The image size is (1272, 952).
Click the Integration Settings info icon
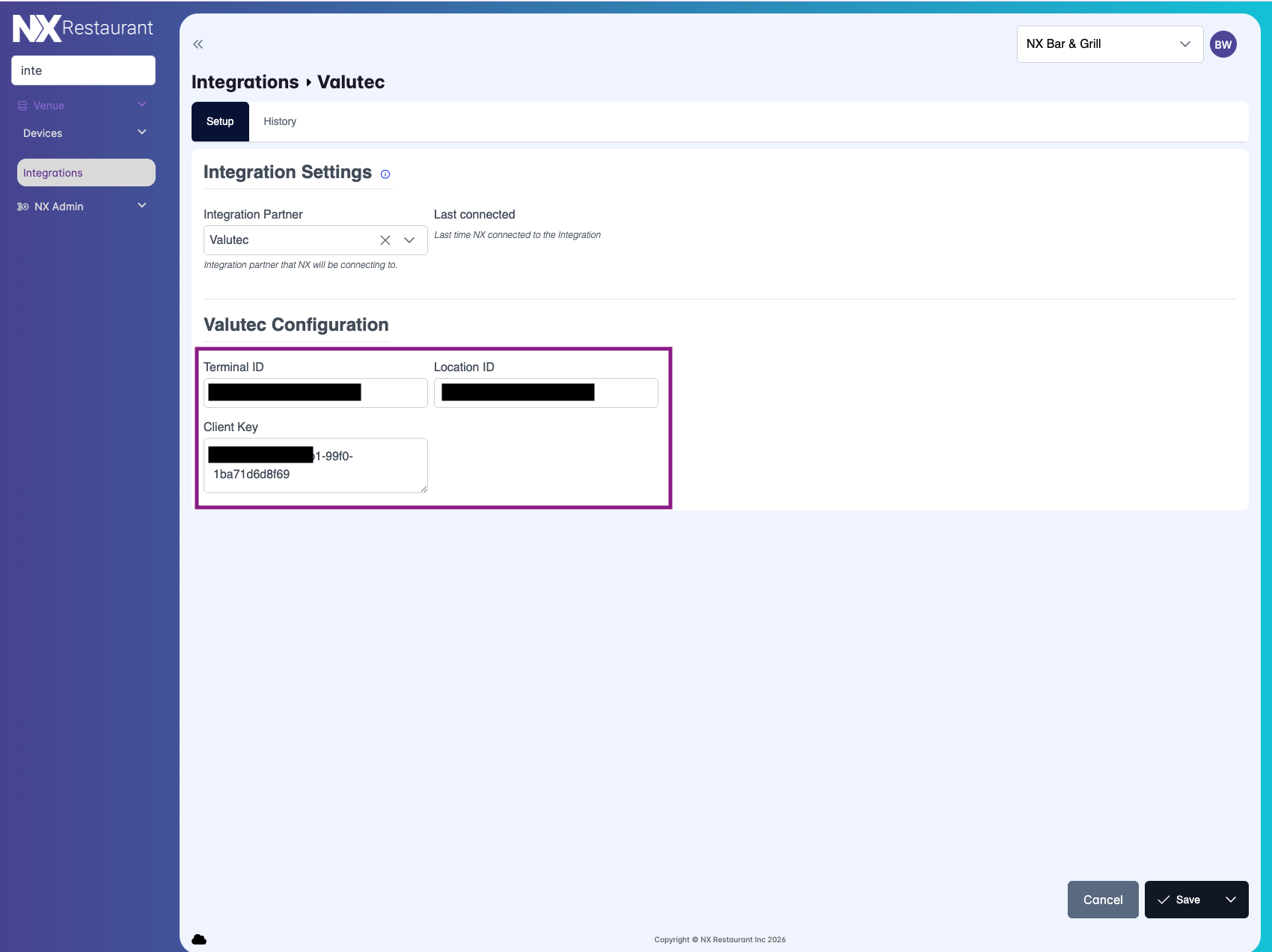[x=385, y=174]
